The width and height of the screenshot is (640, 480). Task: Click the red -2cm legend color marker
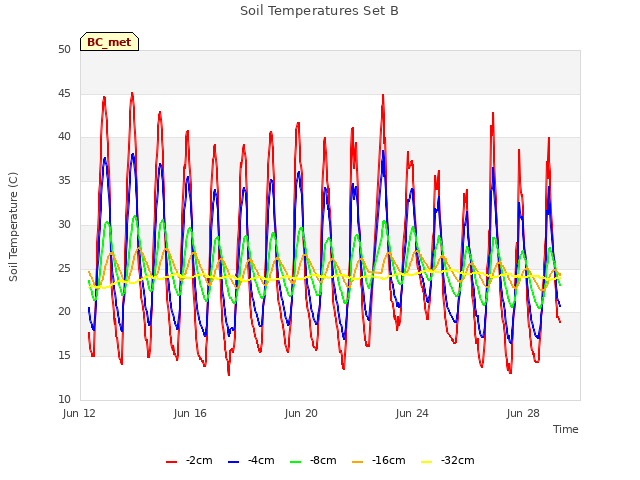click(x=171, y=462)
